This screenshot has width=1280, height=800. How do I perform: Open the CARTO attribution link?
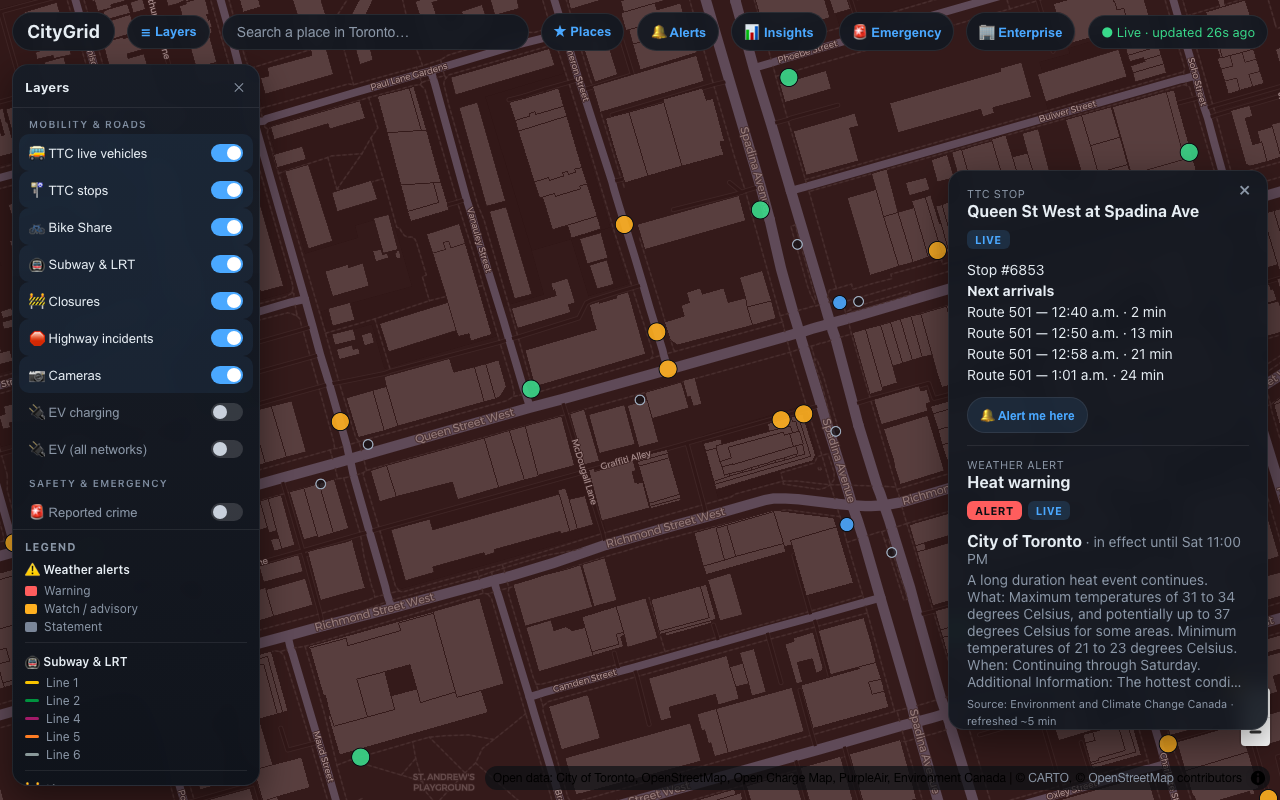[x=1048, y=778]
